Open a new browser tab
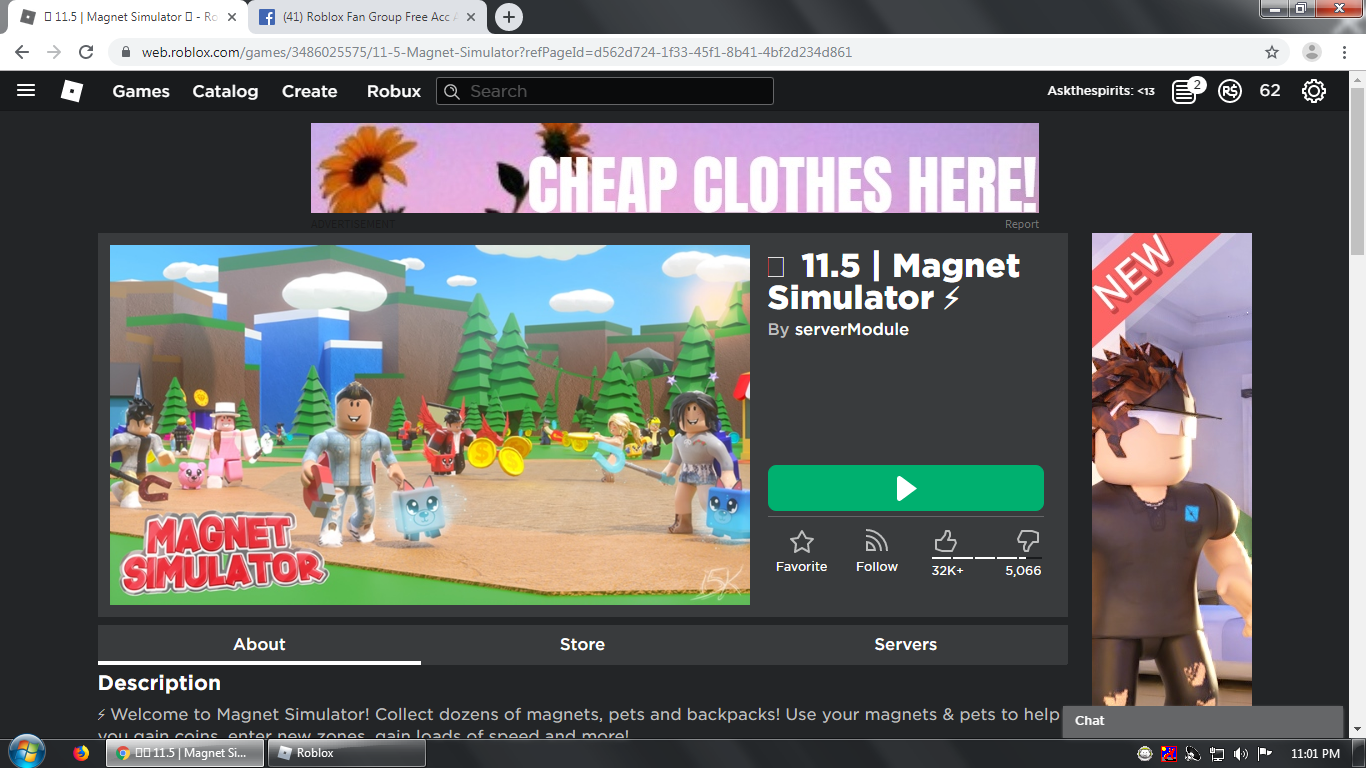1366x768 pixels. [509, 17]
